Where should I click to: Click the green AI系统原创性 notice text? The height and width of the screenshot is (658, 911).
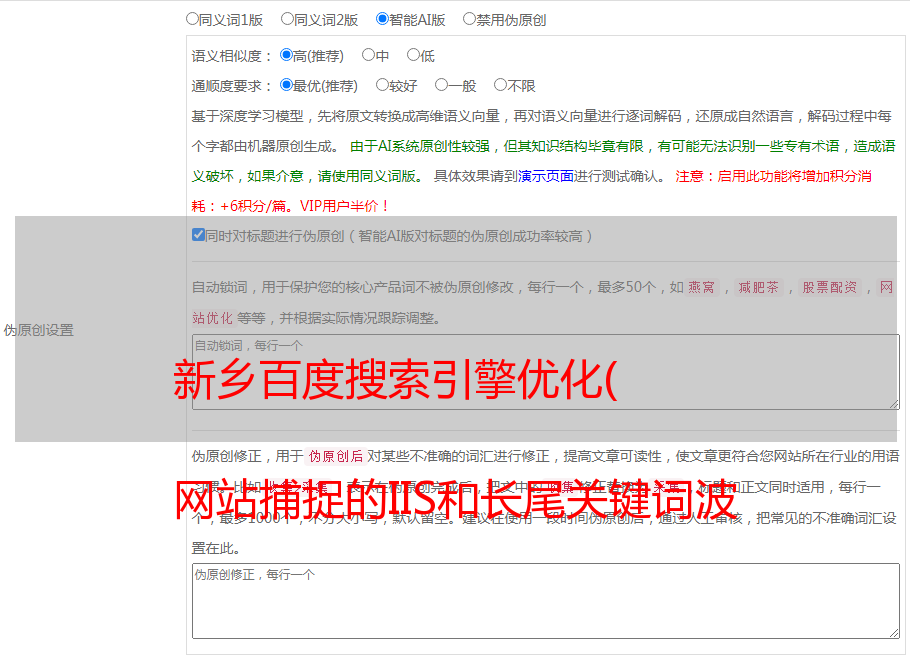[543, 161]
